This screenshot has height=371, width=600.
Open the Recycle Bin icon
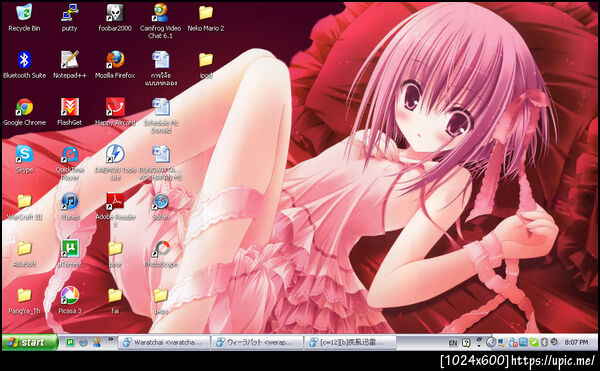(x=24, y=17)
